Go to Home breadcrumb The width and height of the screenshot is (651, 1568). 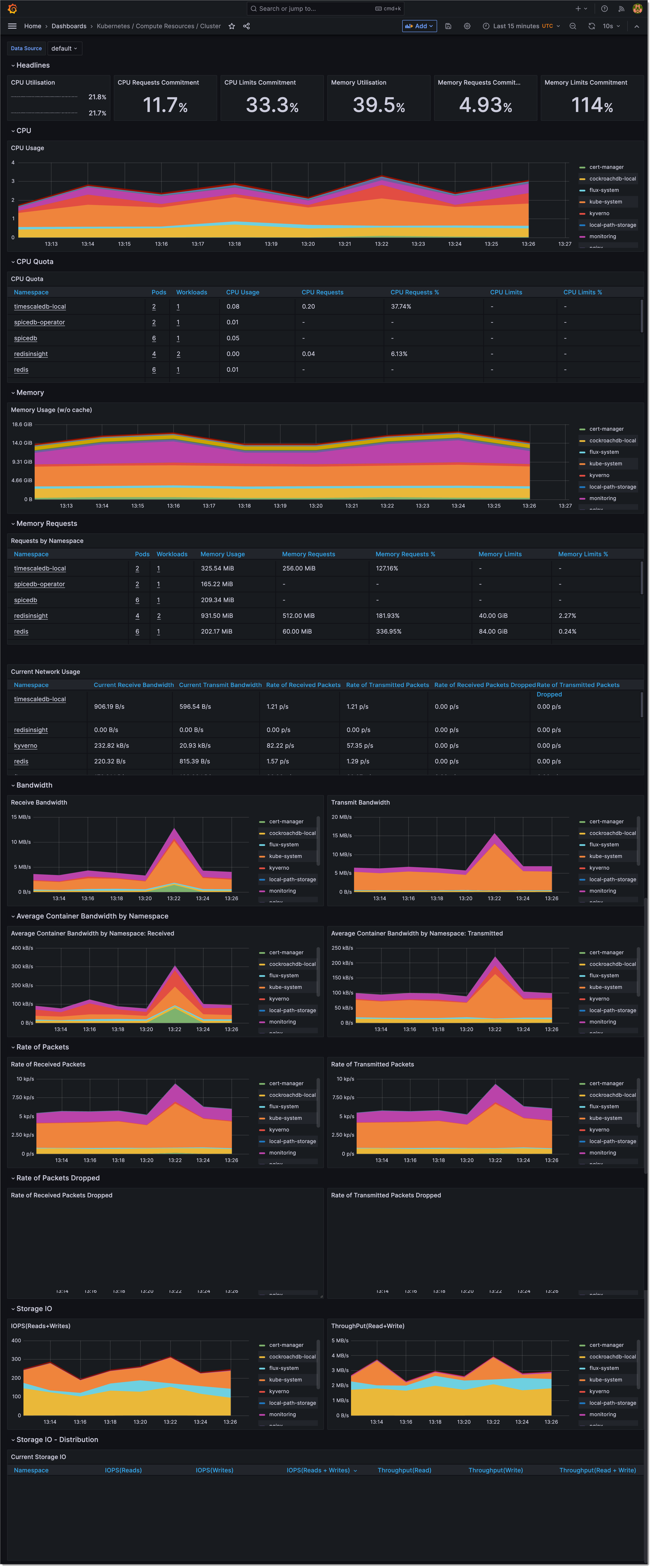33,26
